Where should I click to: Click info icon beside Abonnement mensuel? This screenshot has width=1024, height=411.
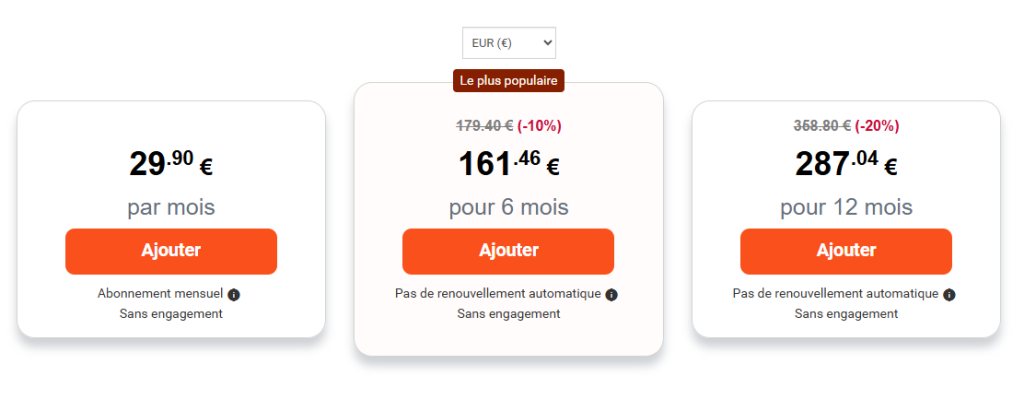pyautogui.click(x=234, y=295)
